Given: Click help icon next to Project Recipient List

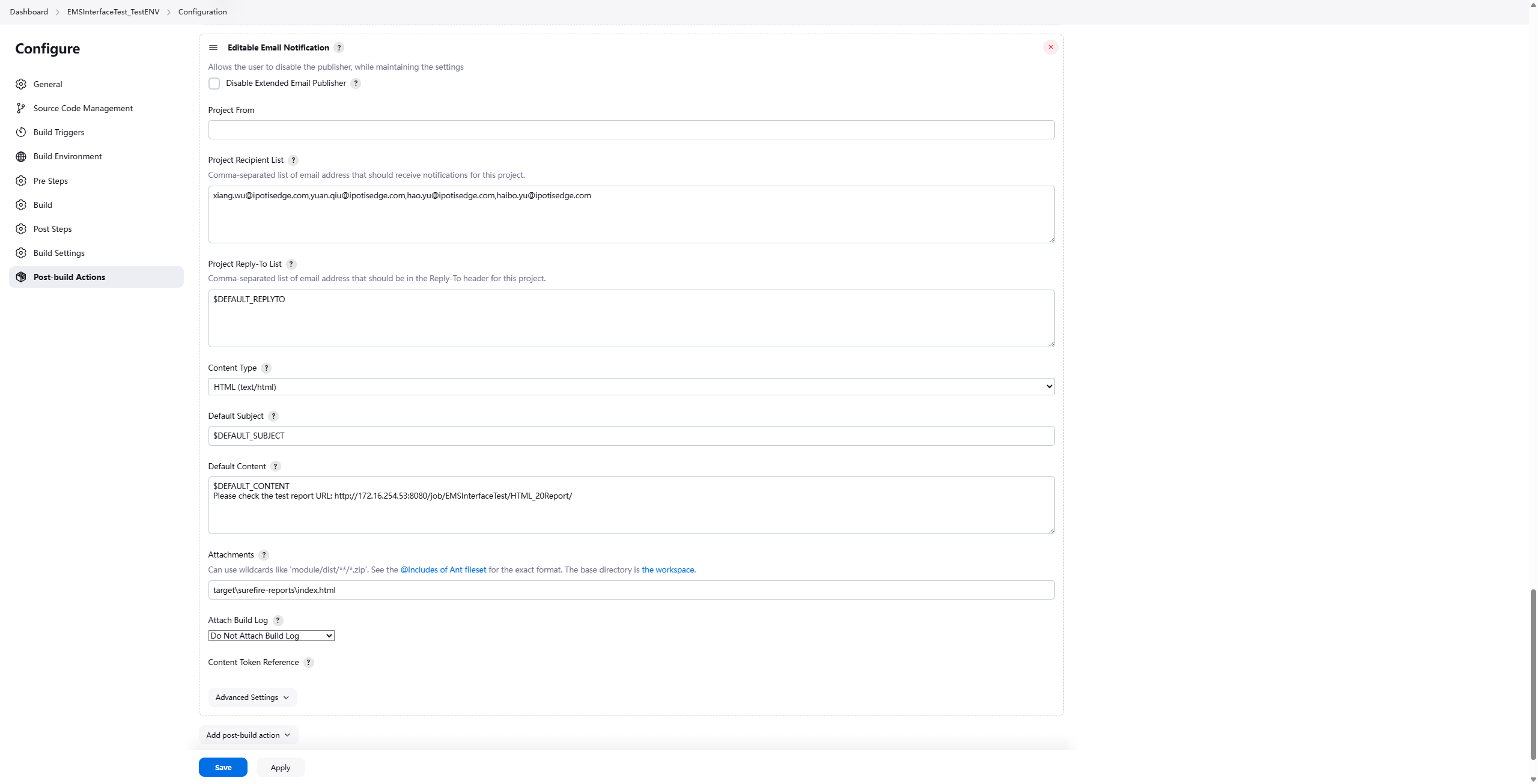Looking at the screenshot, I should click(293, 160).
